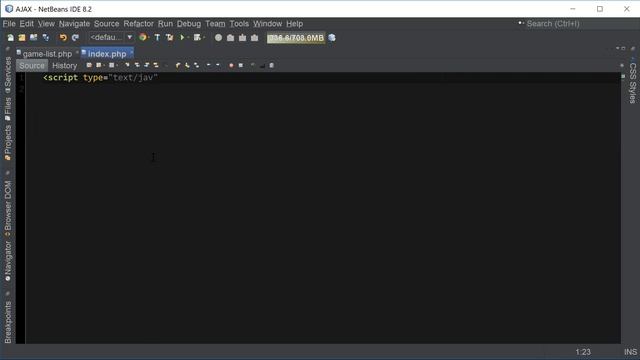Open the Debug menu
640x360 pixels.
click(x=189, y=24)
